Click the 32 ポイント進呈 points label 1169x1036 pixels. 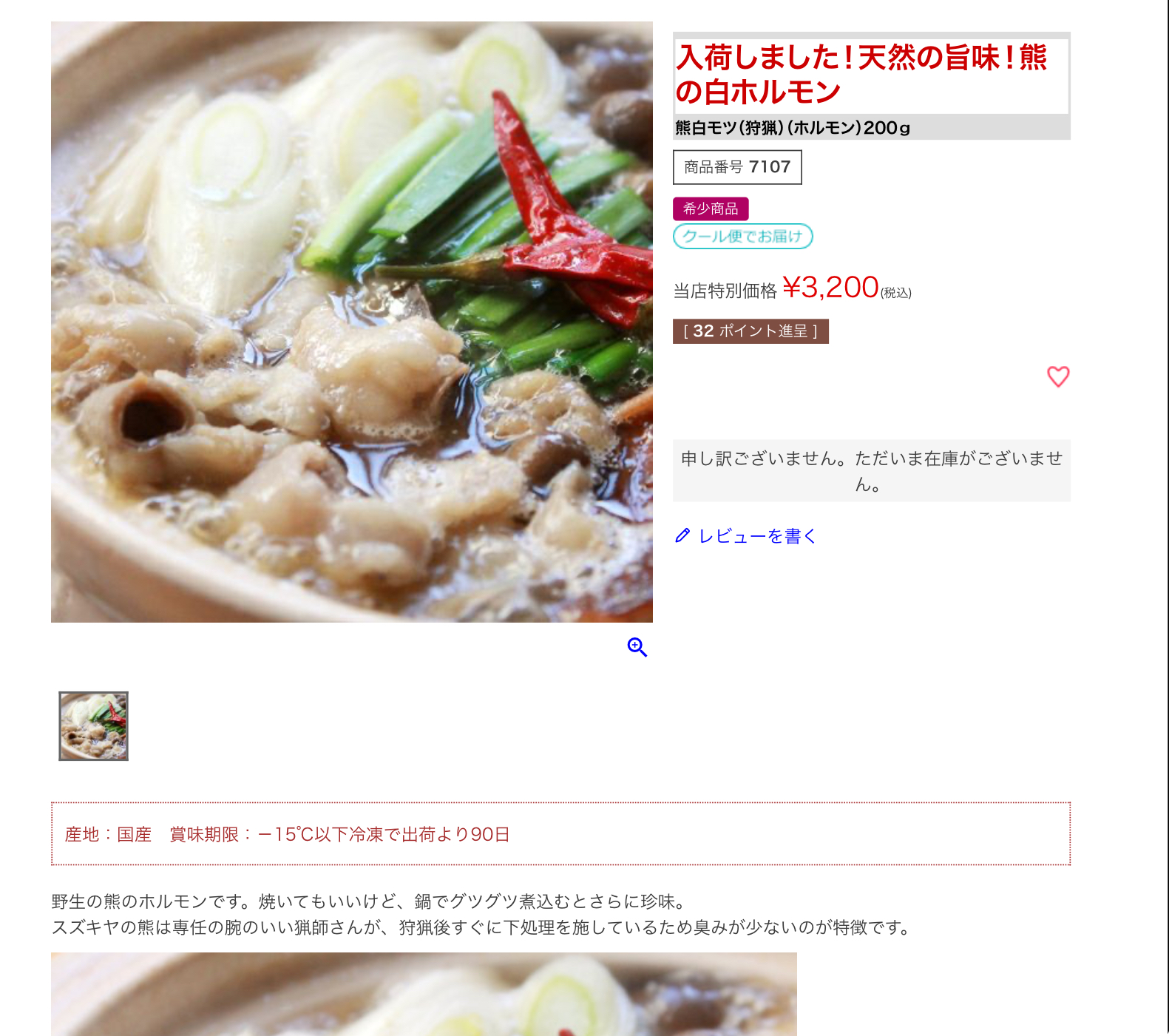click(750, 331)
